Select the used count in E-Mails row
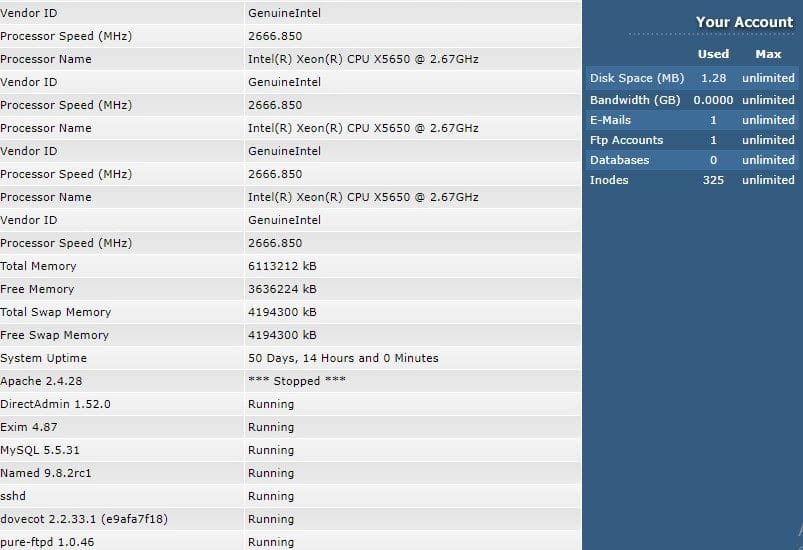Viewport: 803px width, 550px height. pos(713,120)
